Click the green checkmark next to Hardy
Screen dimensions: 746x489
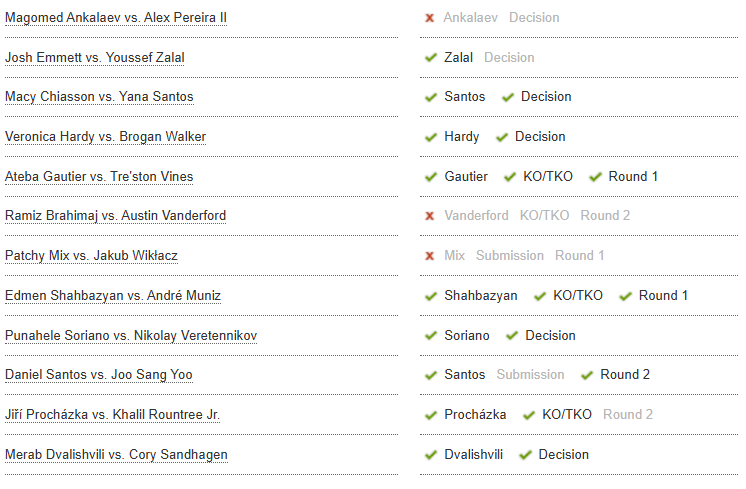(431, 137)
